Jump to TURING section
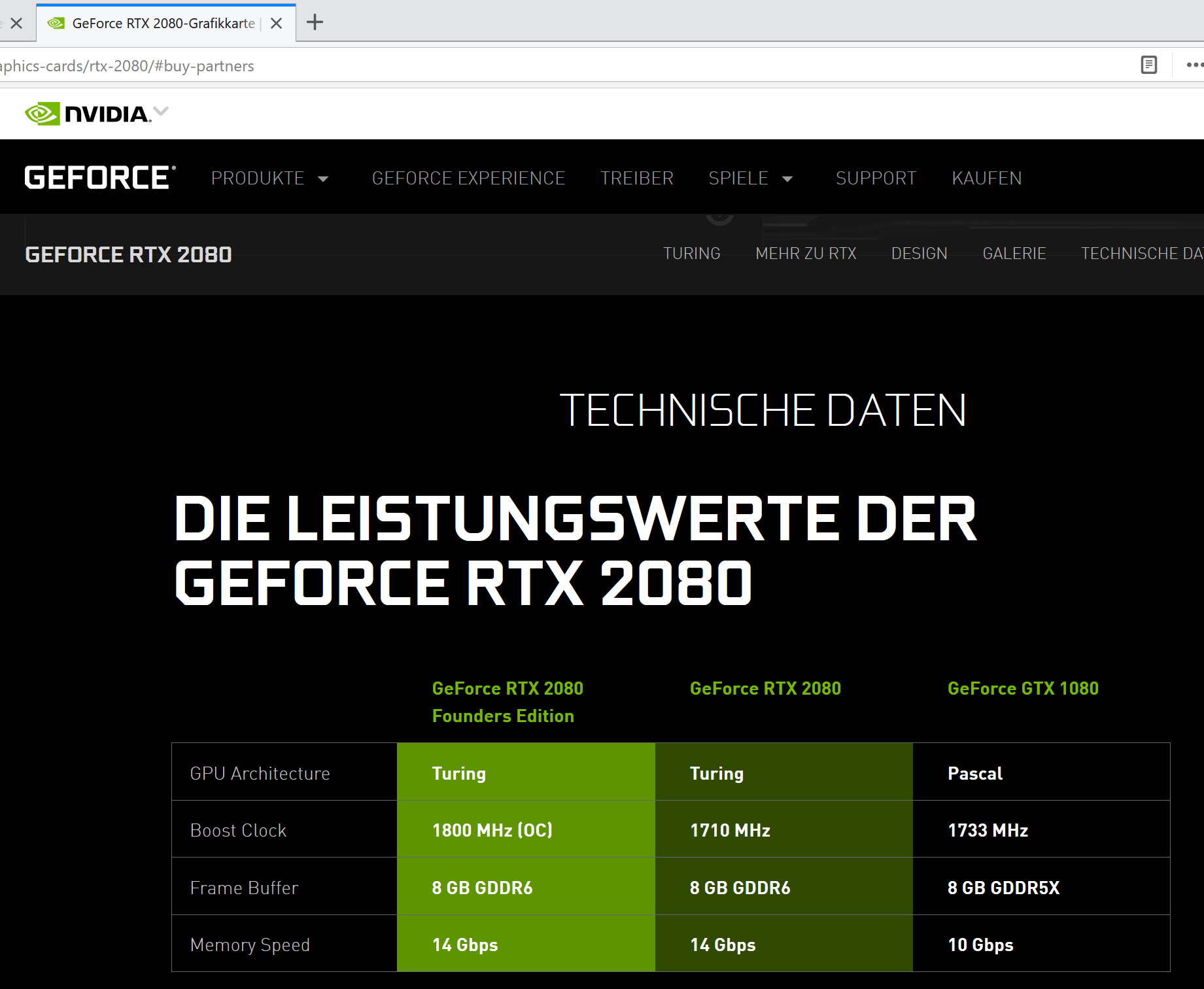The width and height of the screenshot is (1204, 989). point(691,254)
